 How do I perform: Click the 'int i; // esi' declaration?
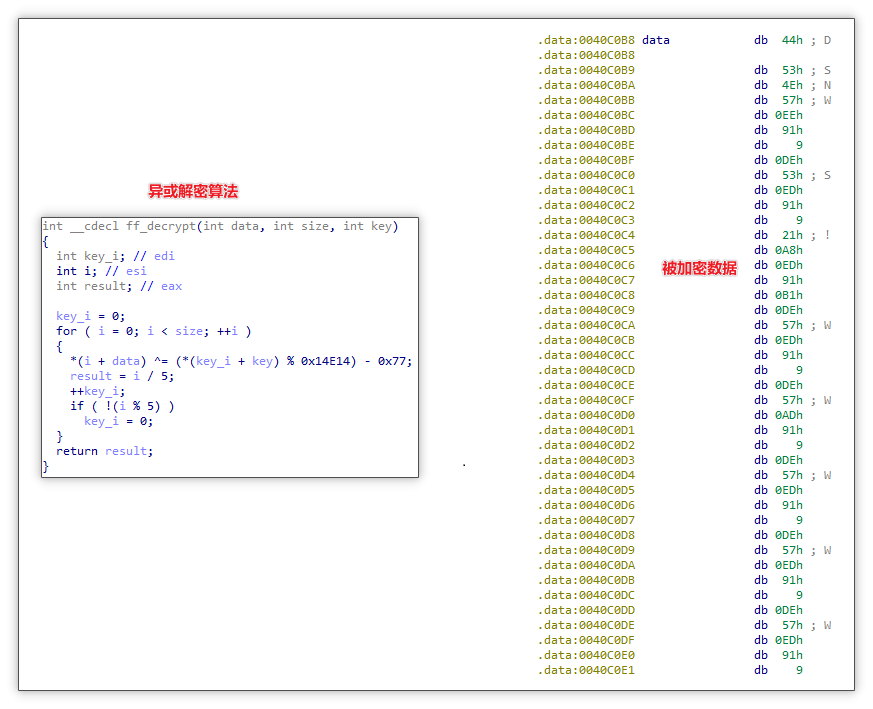coord(101,271)
